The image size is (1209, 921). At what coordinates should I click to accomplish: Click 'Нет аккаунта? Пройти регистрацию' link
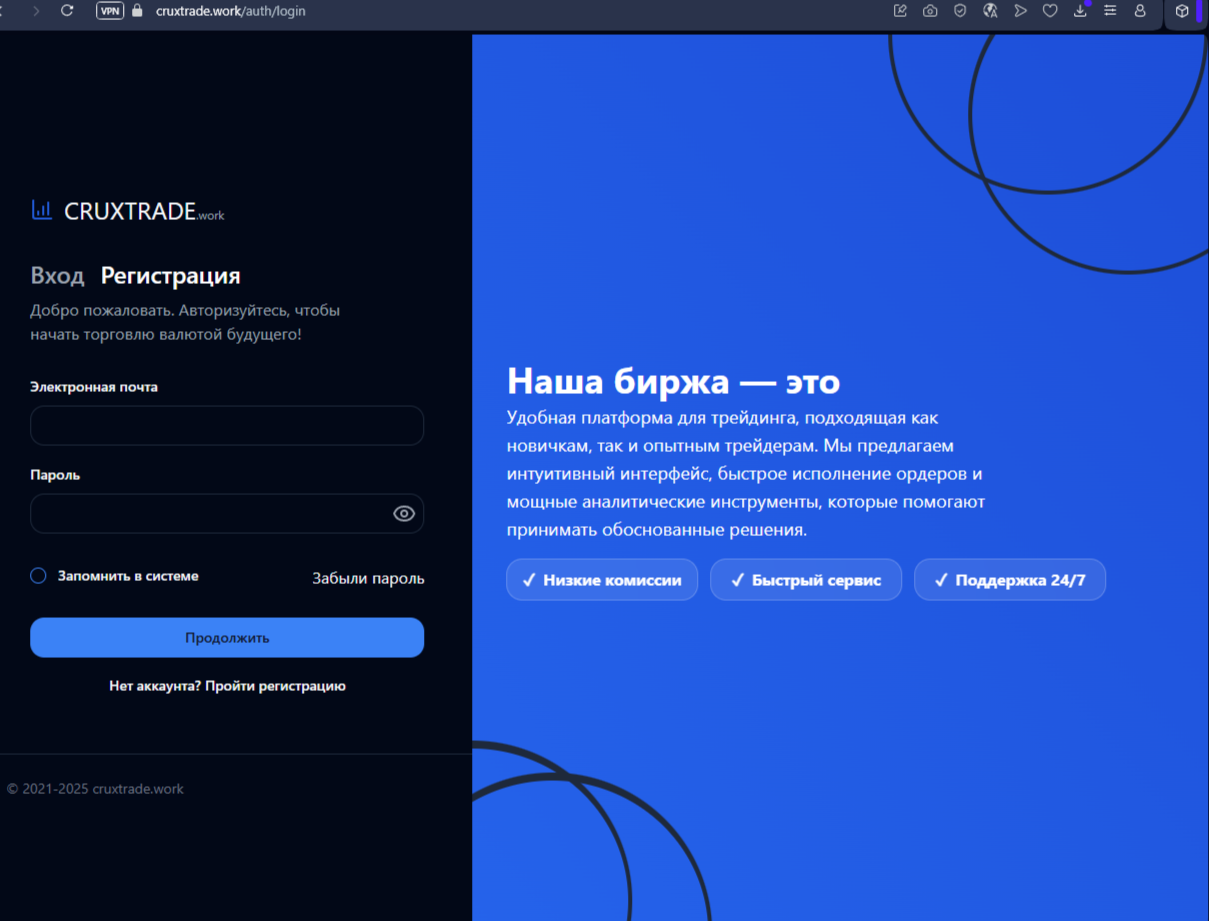pos(227,686)
